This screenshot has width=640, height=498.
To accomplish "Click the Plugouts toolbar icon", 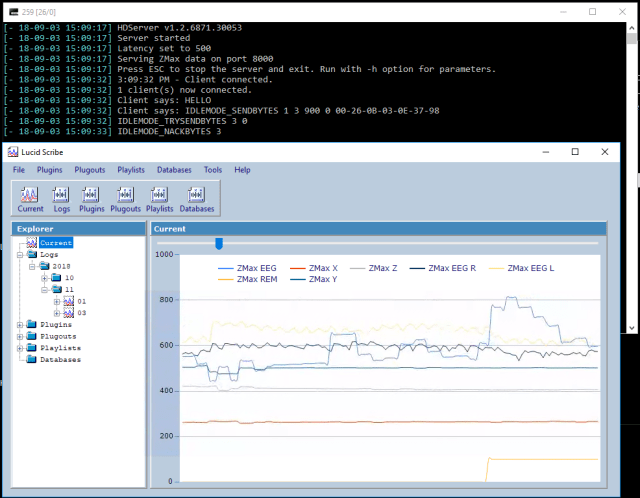I will (125, 198).
